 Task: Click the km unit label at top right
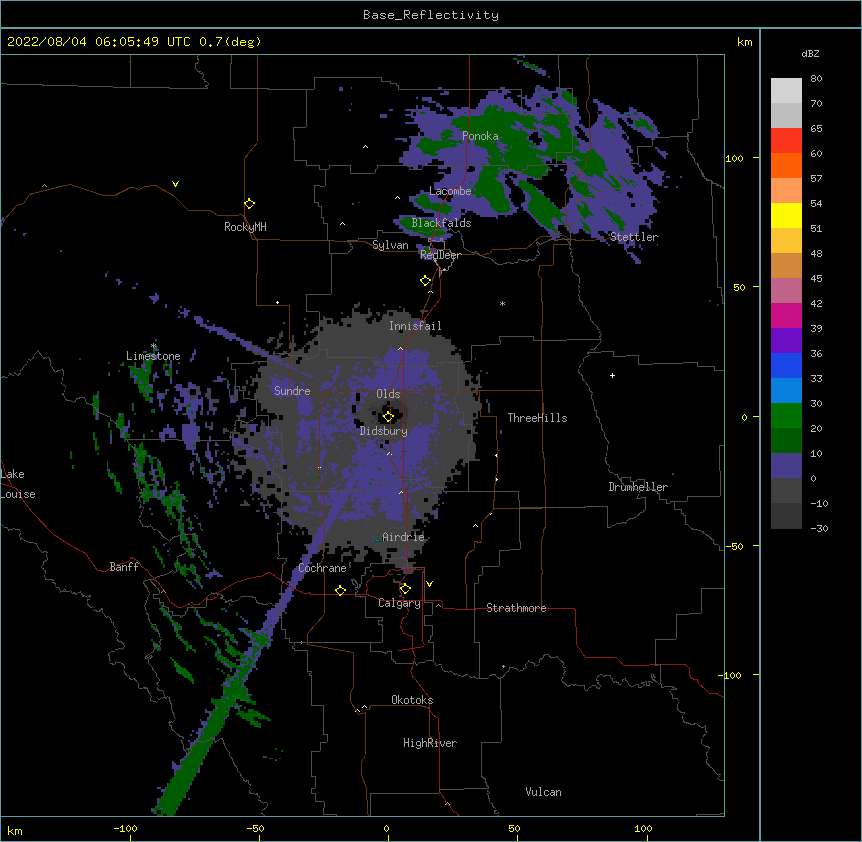click(x=745, y=42)
